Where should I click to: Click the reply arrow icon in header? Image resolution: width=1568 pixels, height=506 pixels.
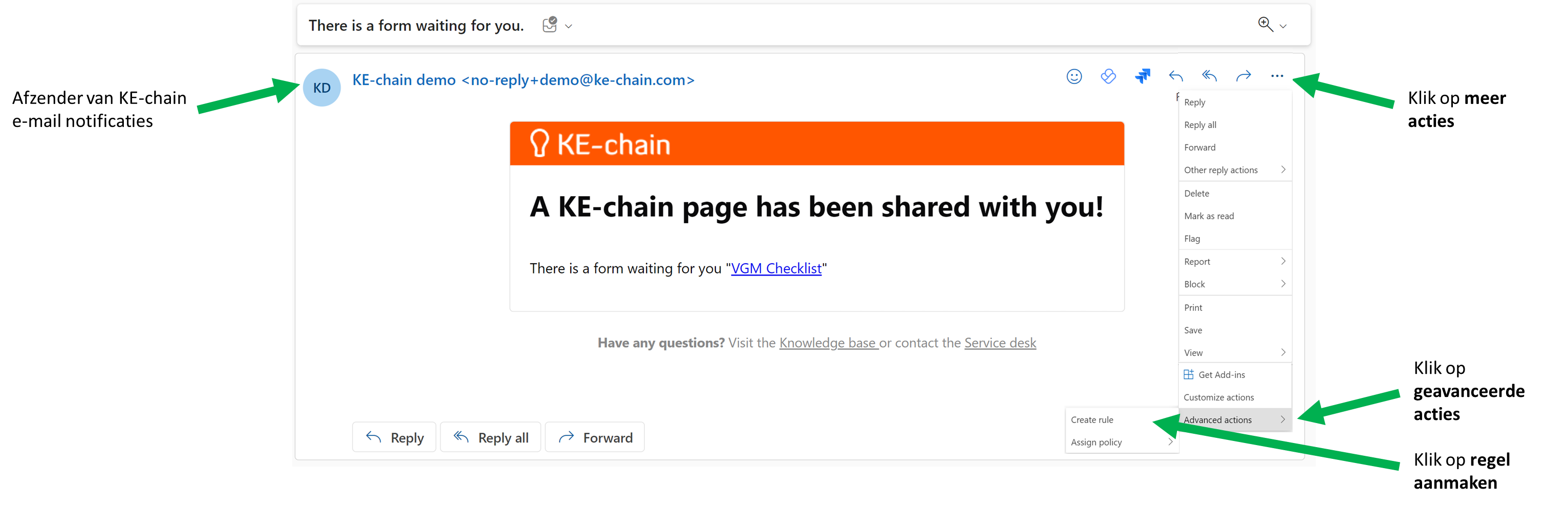(1175, 76)
